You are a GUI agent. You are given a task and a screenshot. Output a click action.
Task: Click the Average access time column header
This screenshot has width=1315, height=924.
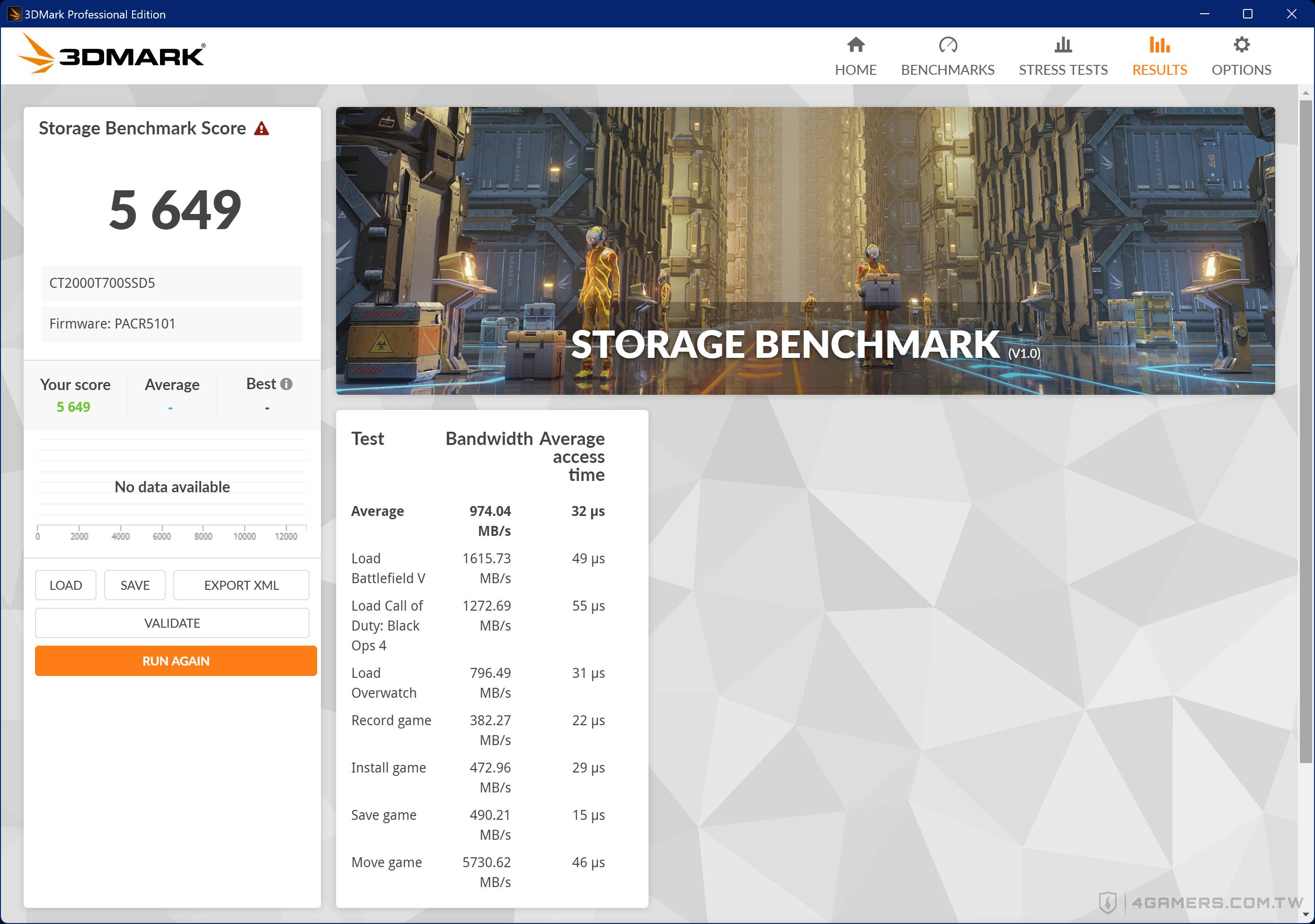pos(572,457)
